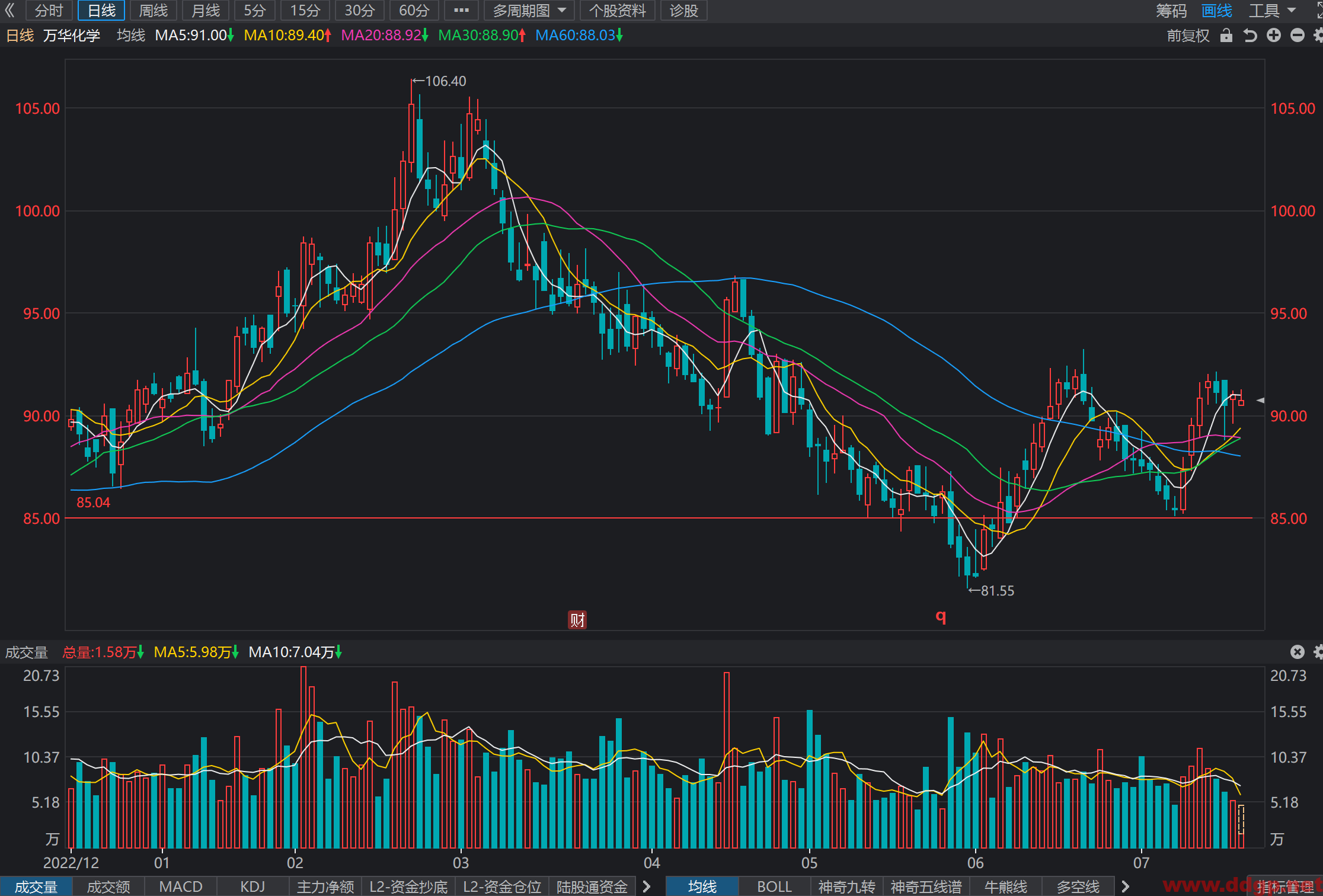Click the 财 financial report marker
Image resolution: width=1323 pixels, height=896 pixels.
(x=577, y=620)
